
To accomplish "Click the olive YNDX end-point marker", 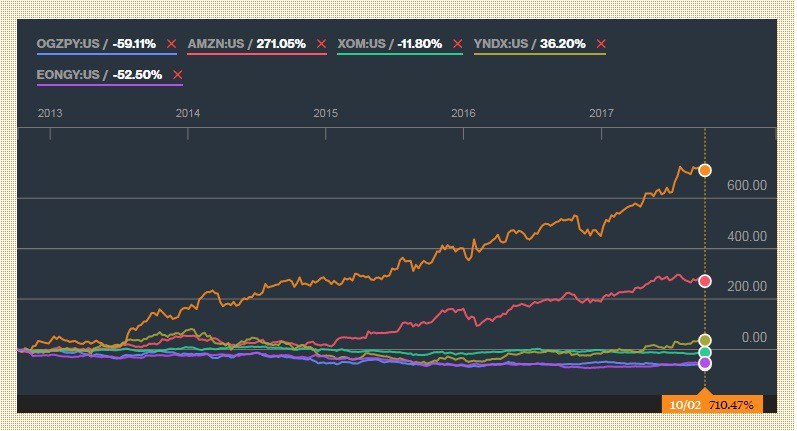I will (704, 340).
